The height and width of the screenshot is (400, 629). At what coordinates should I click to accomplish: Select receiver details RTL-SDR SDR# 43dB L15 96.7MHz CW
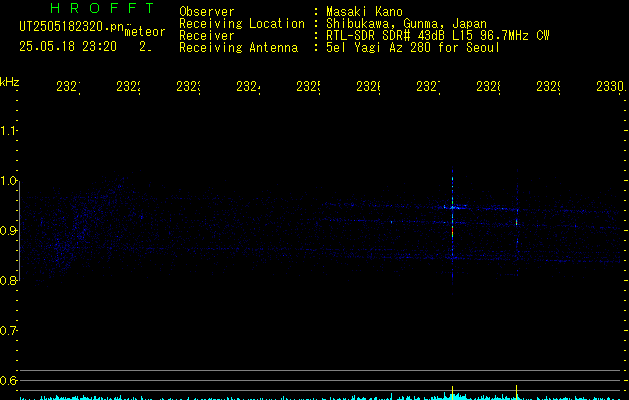438,36
